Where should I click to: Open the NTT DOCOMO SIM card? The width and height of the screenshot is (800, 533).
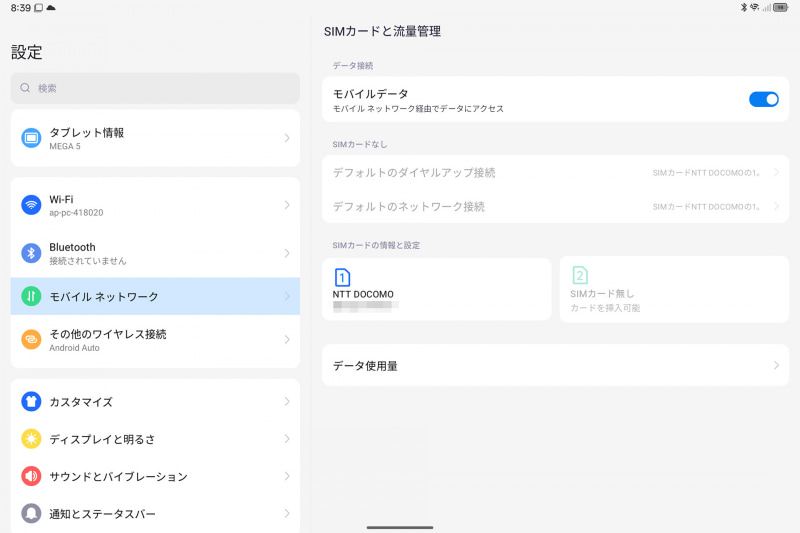click(x=437, y=289)
